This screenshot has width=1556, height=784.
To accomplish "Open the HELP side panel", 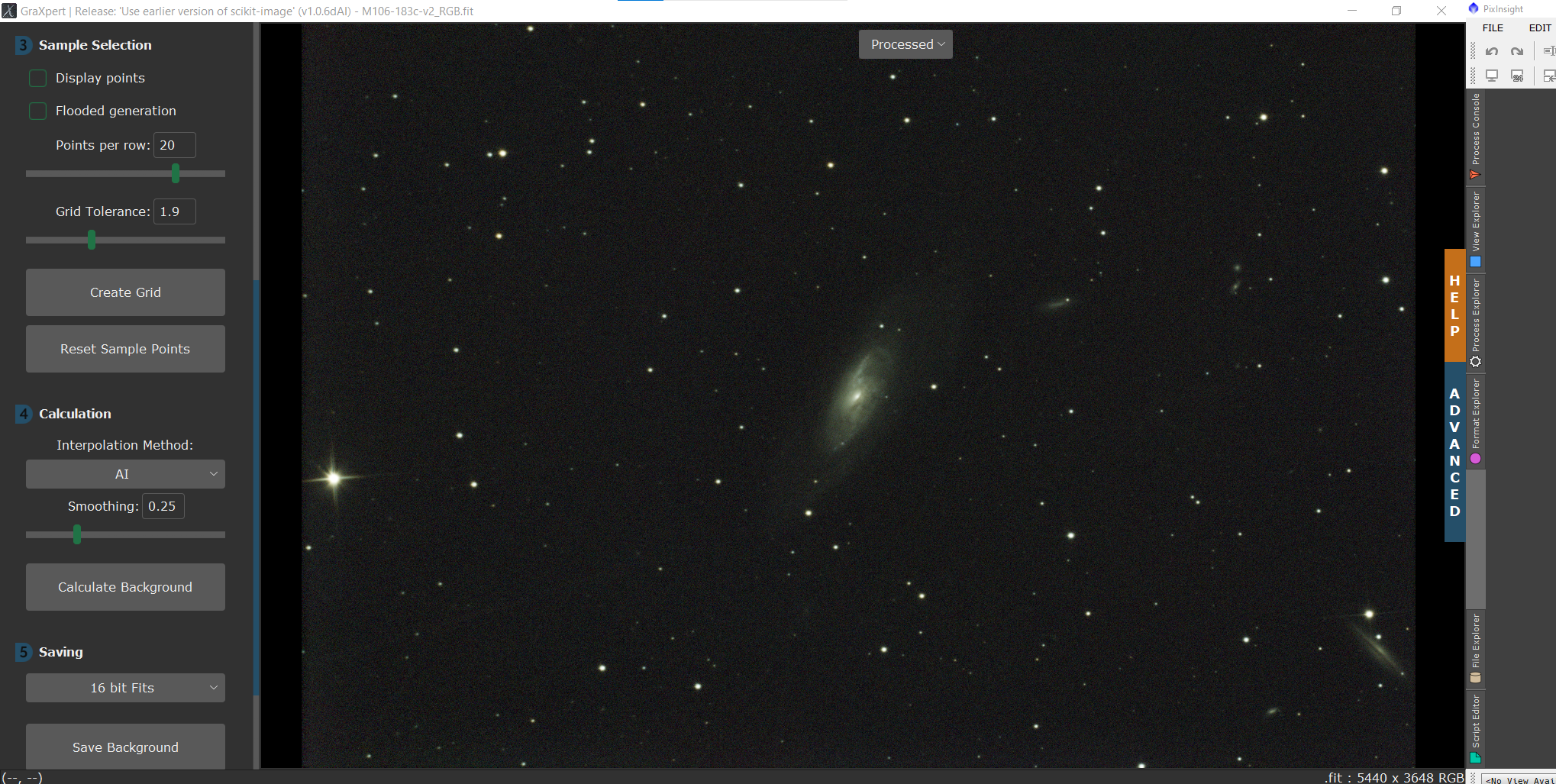I will (1454, 305).
